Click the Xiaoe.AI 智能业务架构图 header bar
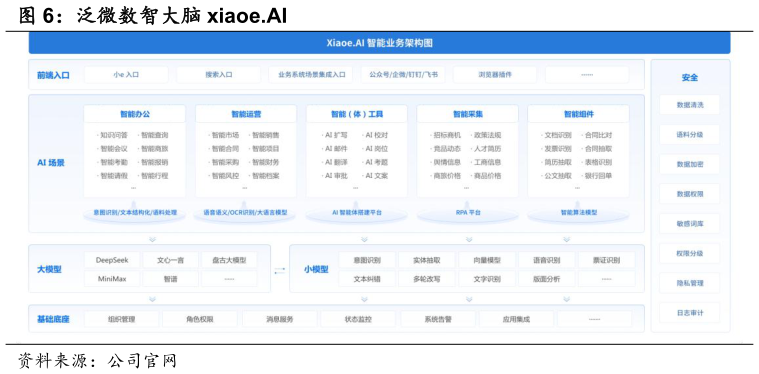Image resolution: width=759 pixels, height=374 pixels. (379, 43)
